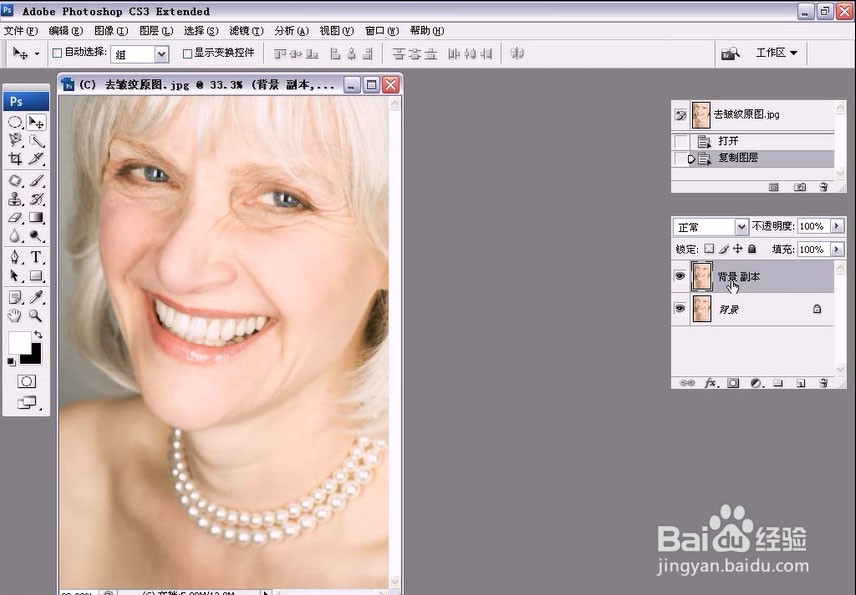Open the 工作区 workspace dropdown
The width and height of the screenshot is (856, 595).
(x=776, y=53)
